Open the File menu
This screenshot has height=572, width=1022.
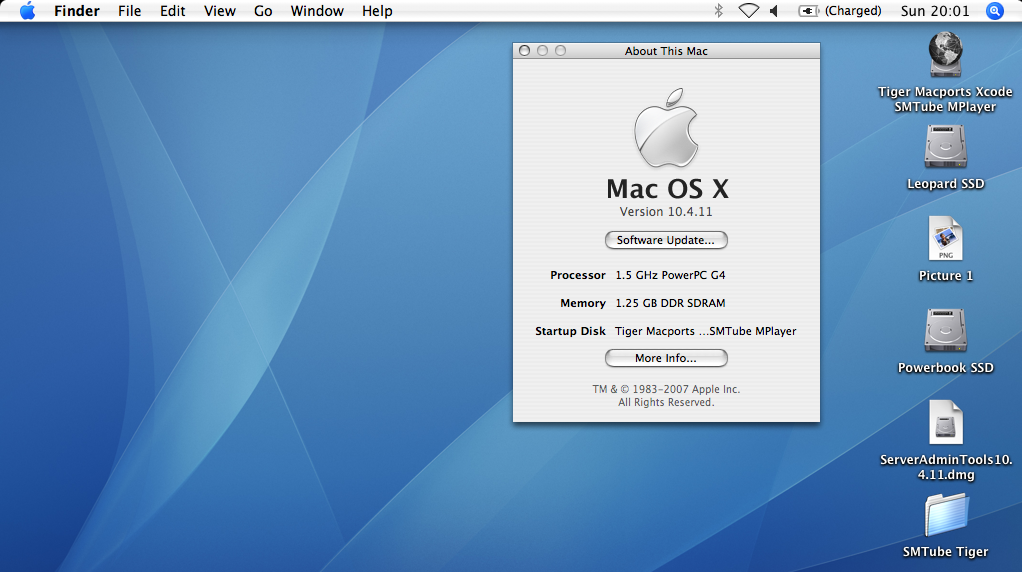130,11
